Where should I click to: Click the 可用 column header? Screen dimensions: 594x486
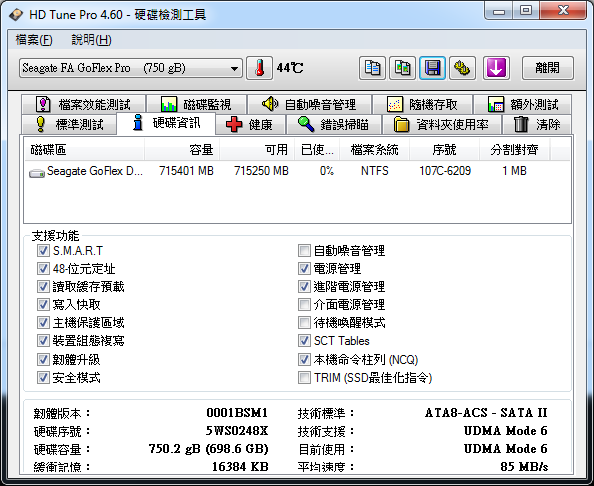[256, 150]
